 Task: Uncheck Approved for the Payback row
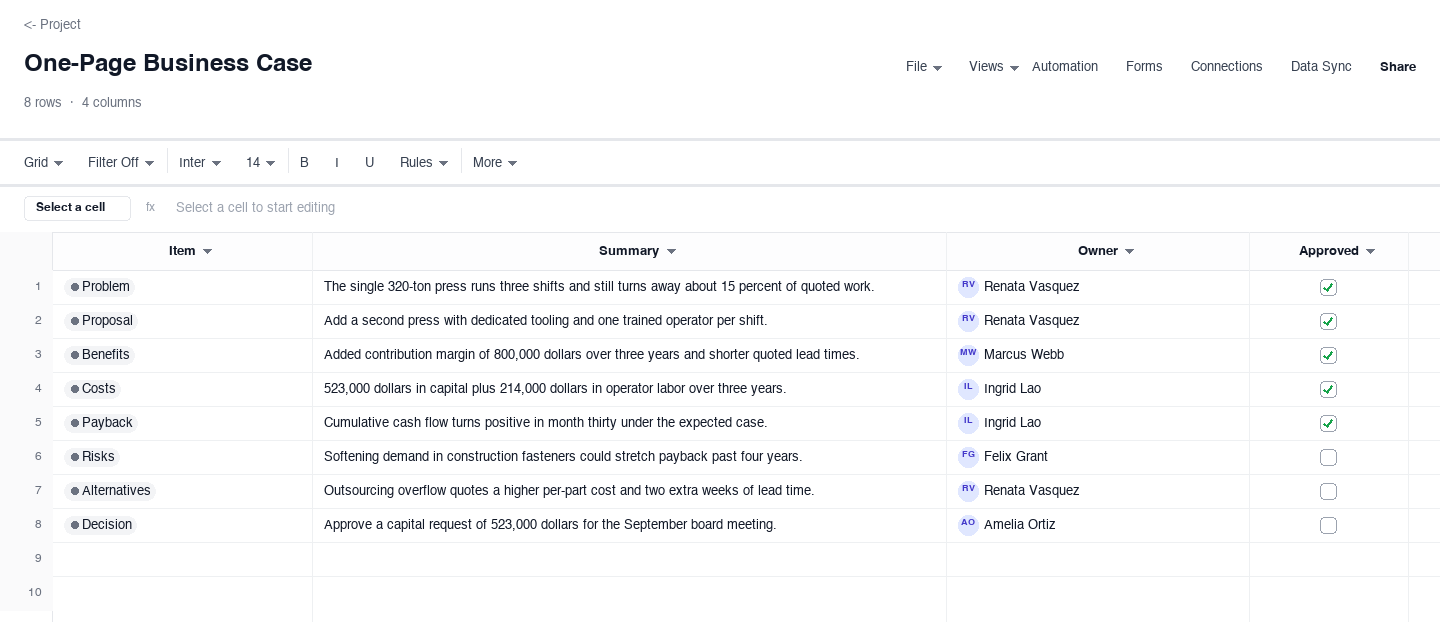[1328, 423]
